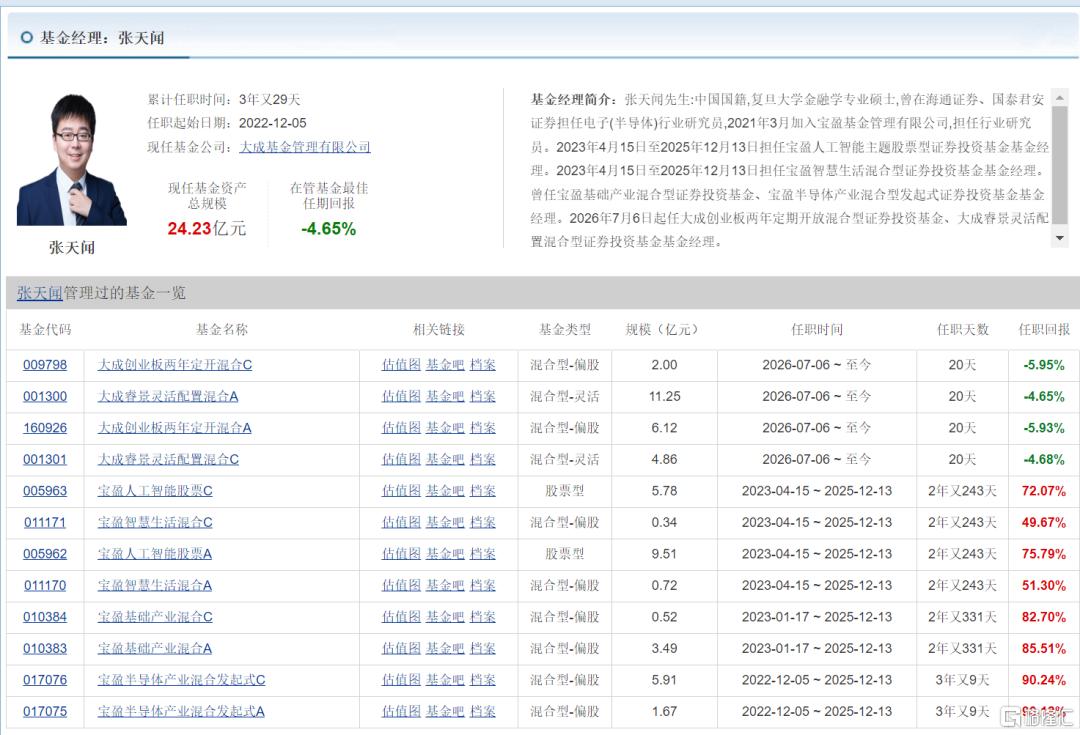Open 估值图 for fund 005962 row

pyautogui.click(x=401, y=554)
